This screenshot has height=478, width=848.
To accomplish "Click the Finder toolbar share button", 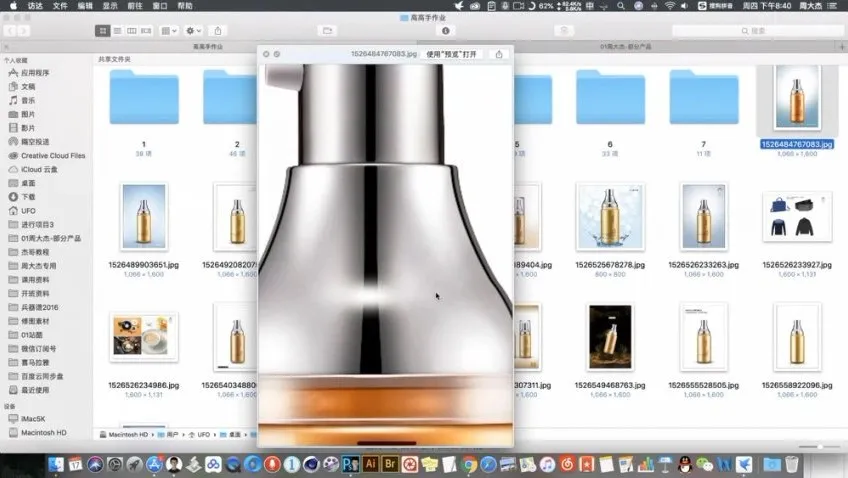I will click(219, 31).
